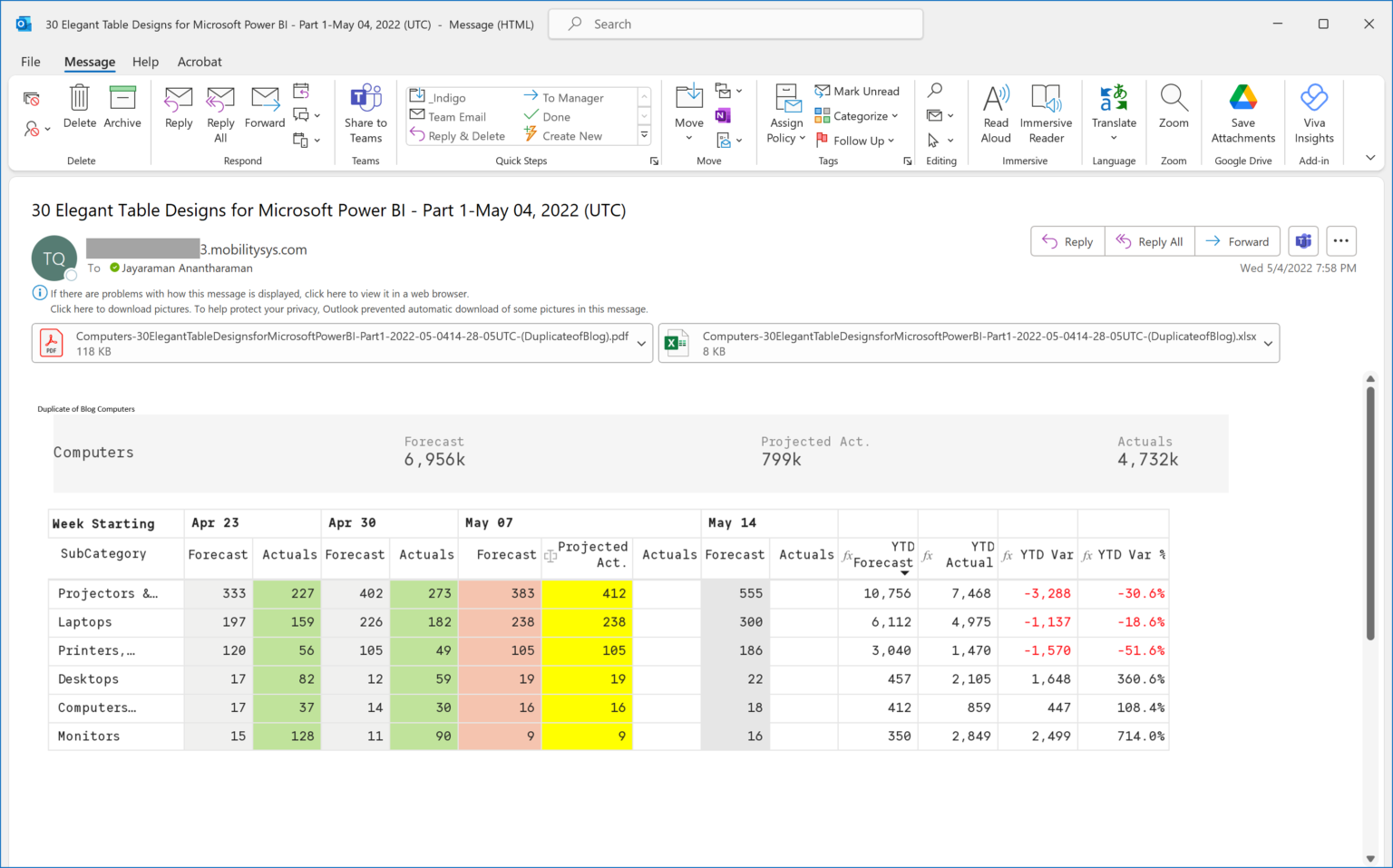Sort by the YTD Forecast column arrow
This screenshot has height=868, width=1393.
coord(905,571)
